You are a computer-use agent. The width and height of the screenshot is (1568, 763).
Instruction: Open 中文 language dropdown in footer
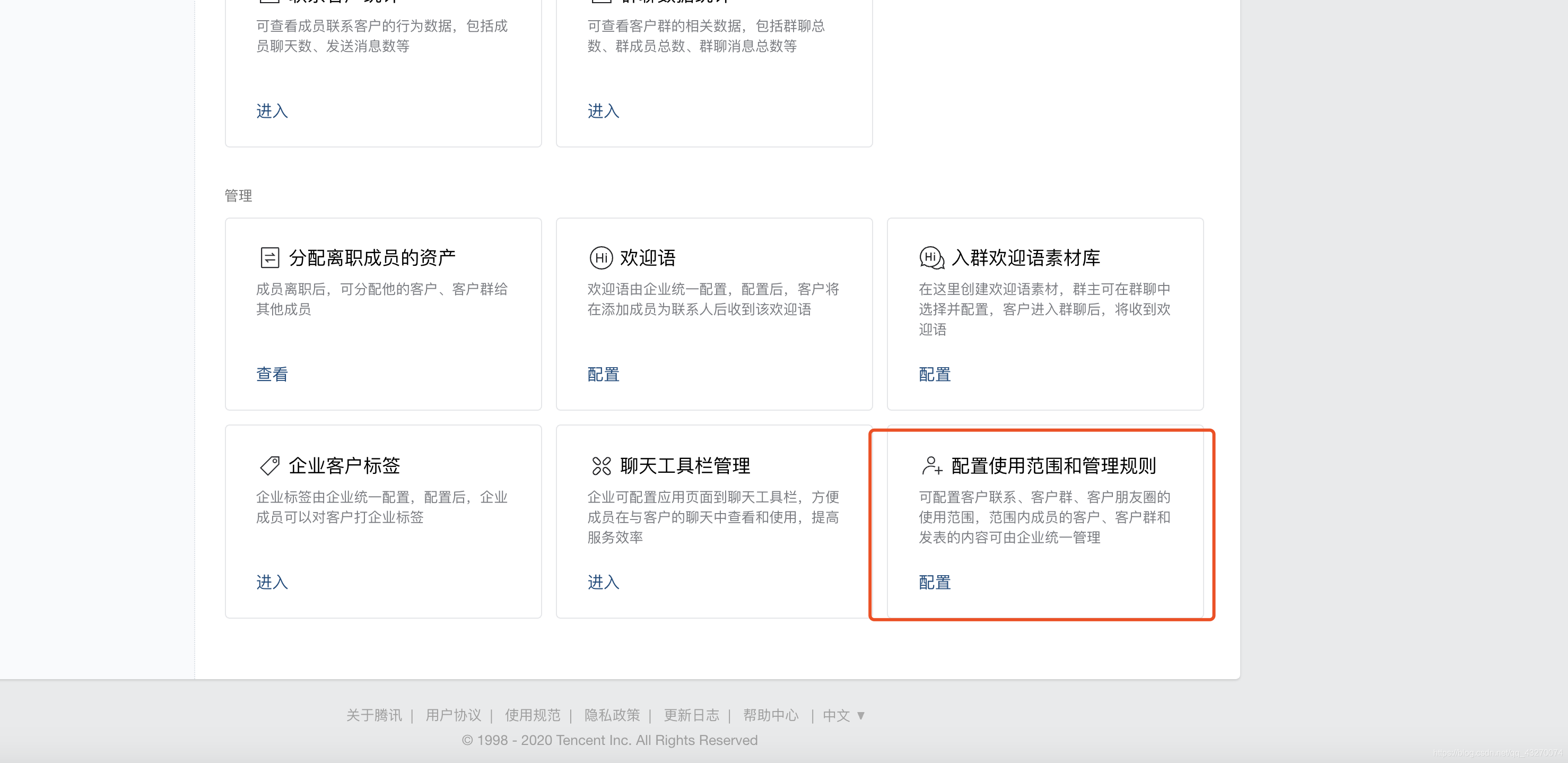point(842,715)
